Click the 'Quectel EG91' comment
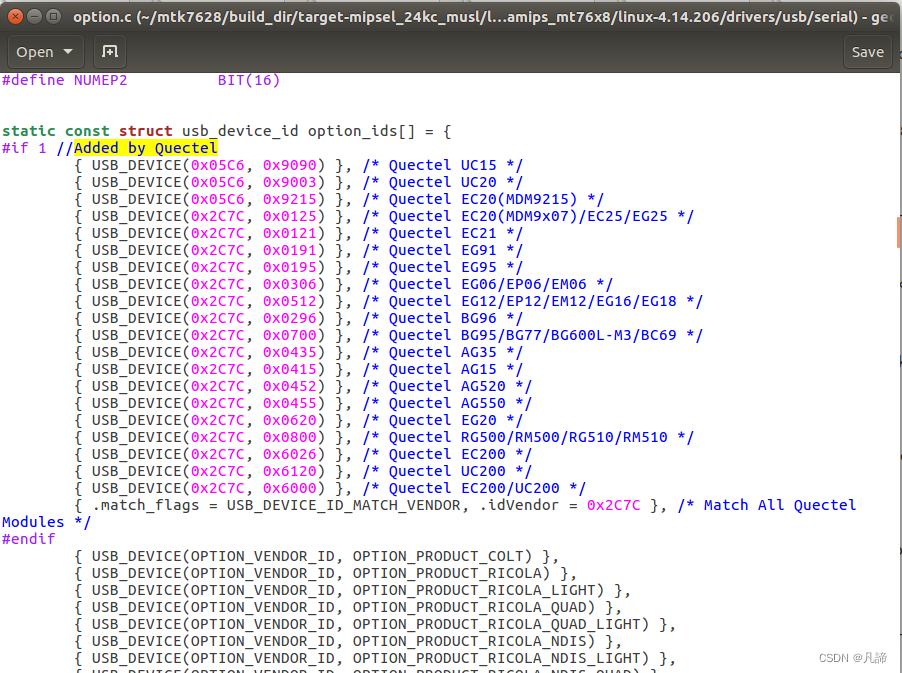 [x=442, y=250]
